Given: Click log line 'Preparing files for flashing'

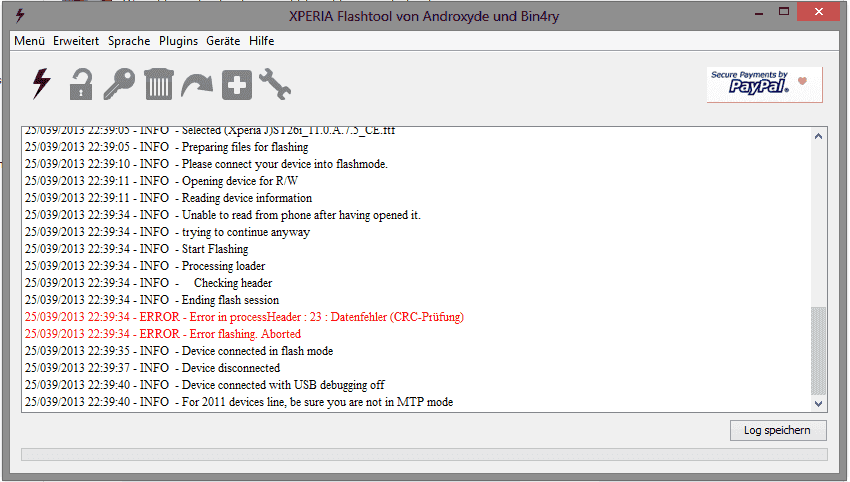Looking at the screenshot, I should coord(166,147).
